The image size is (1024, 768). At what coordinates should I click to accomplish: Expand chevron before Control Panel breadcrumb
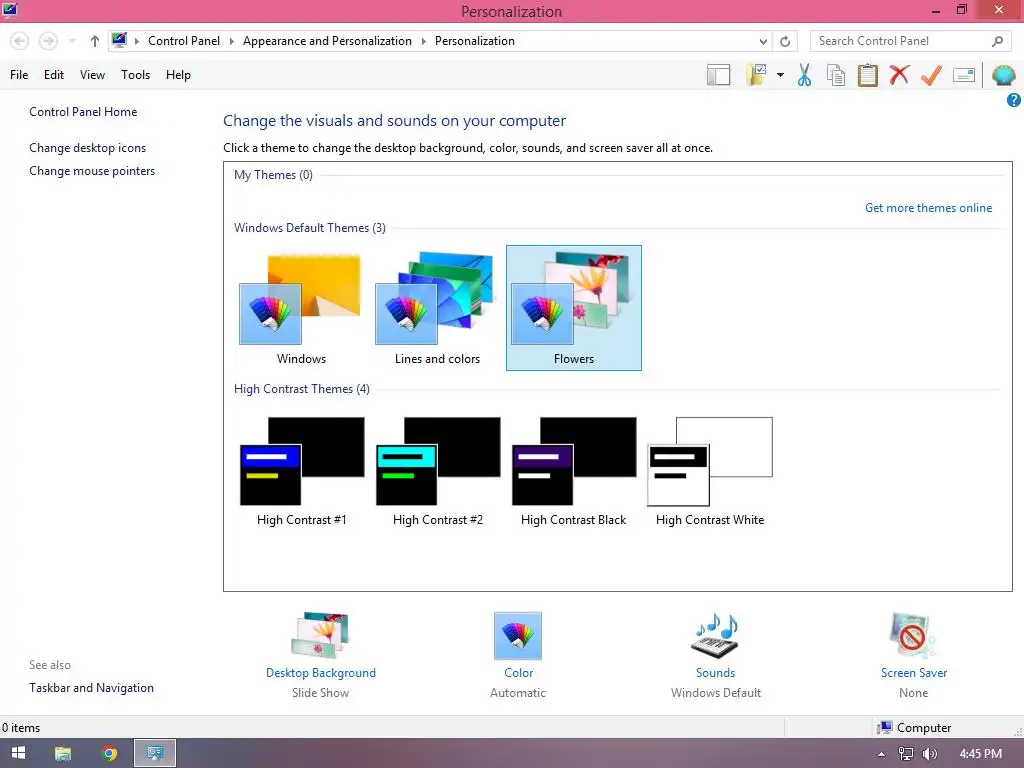coord(136,41)
